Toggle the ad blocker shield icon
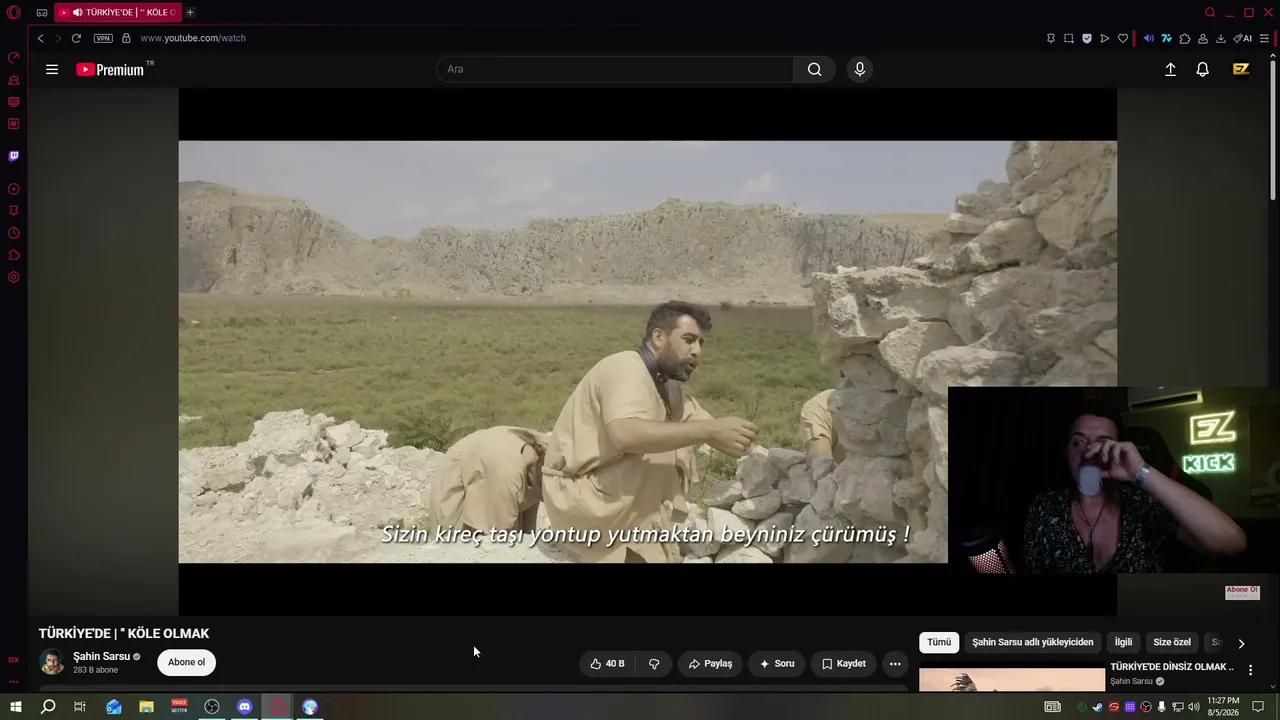Viewport: 1280px width, 720px height. pos(1087,38)
